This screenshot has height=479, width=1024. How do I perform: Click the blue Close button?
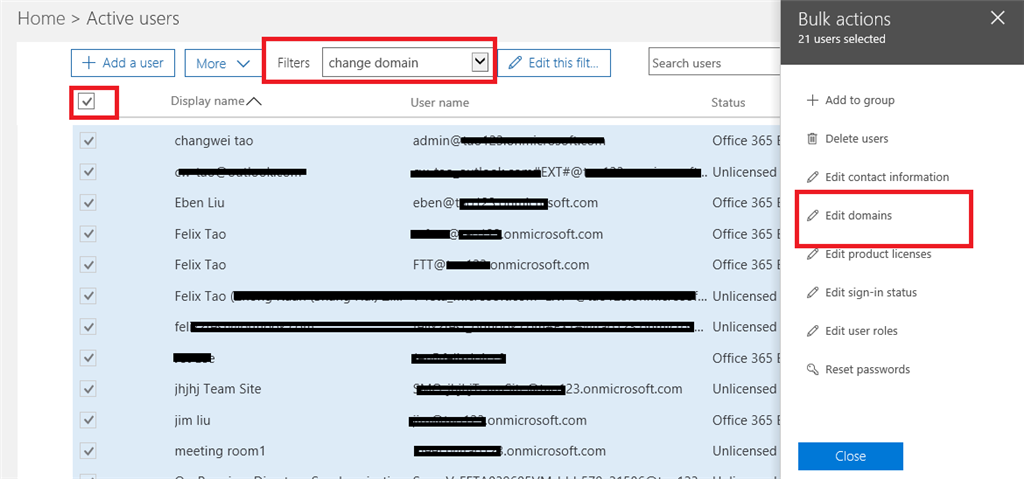850,456
